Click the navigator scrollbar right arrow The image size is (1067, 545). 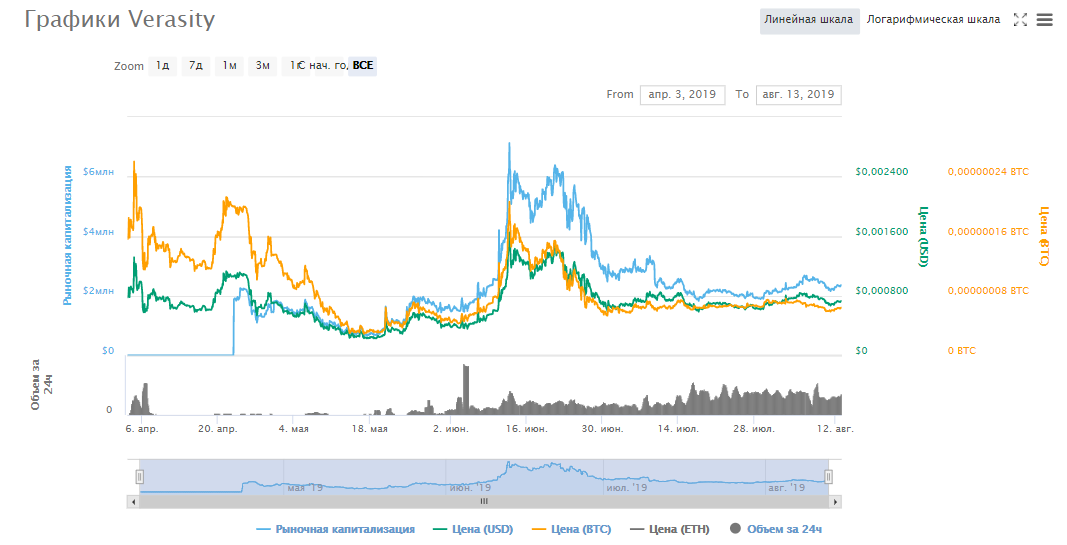(836, 501)
